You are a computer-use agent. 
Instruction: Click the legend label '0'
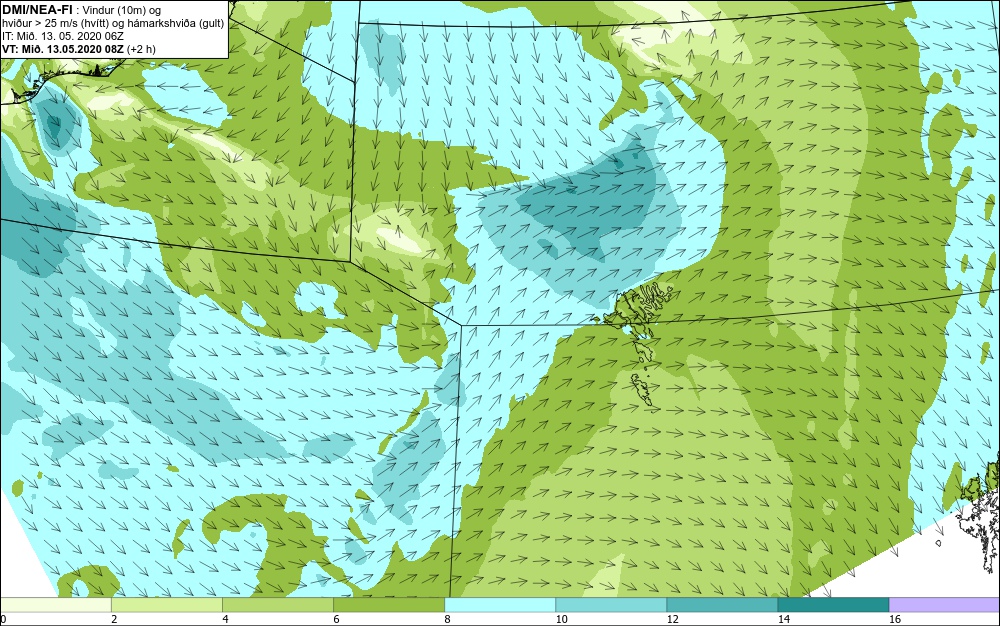(3, 619)
